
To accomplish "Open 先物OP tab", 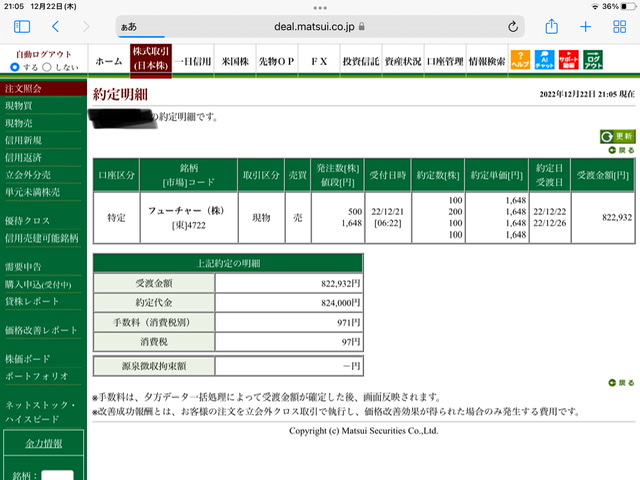I will (277, 61).
